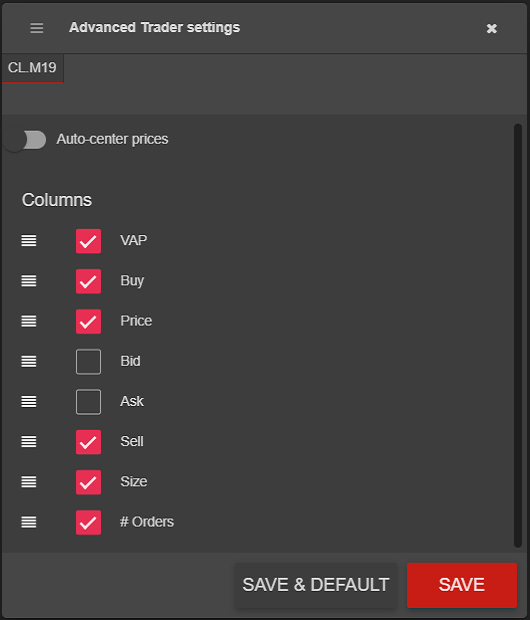The width and height of the screenshot is (530, 620).
Task: Click the SAVE button
Action: [x=462, y=585]
